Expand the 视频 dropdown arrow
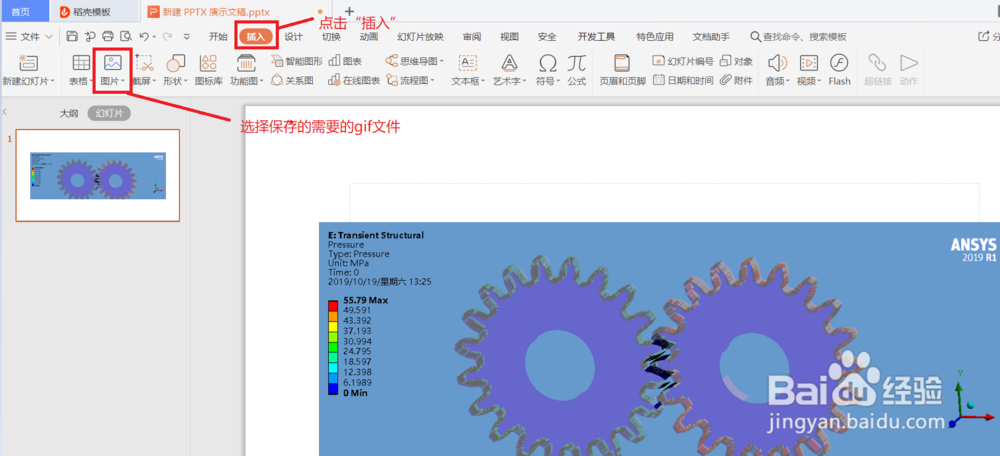This screenshot has height=456, width=1000. [x=820, y=82]
